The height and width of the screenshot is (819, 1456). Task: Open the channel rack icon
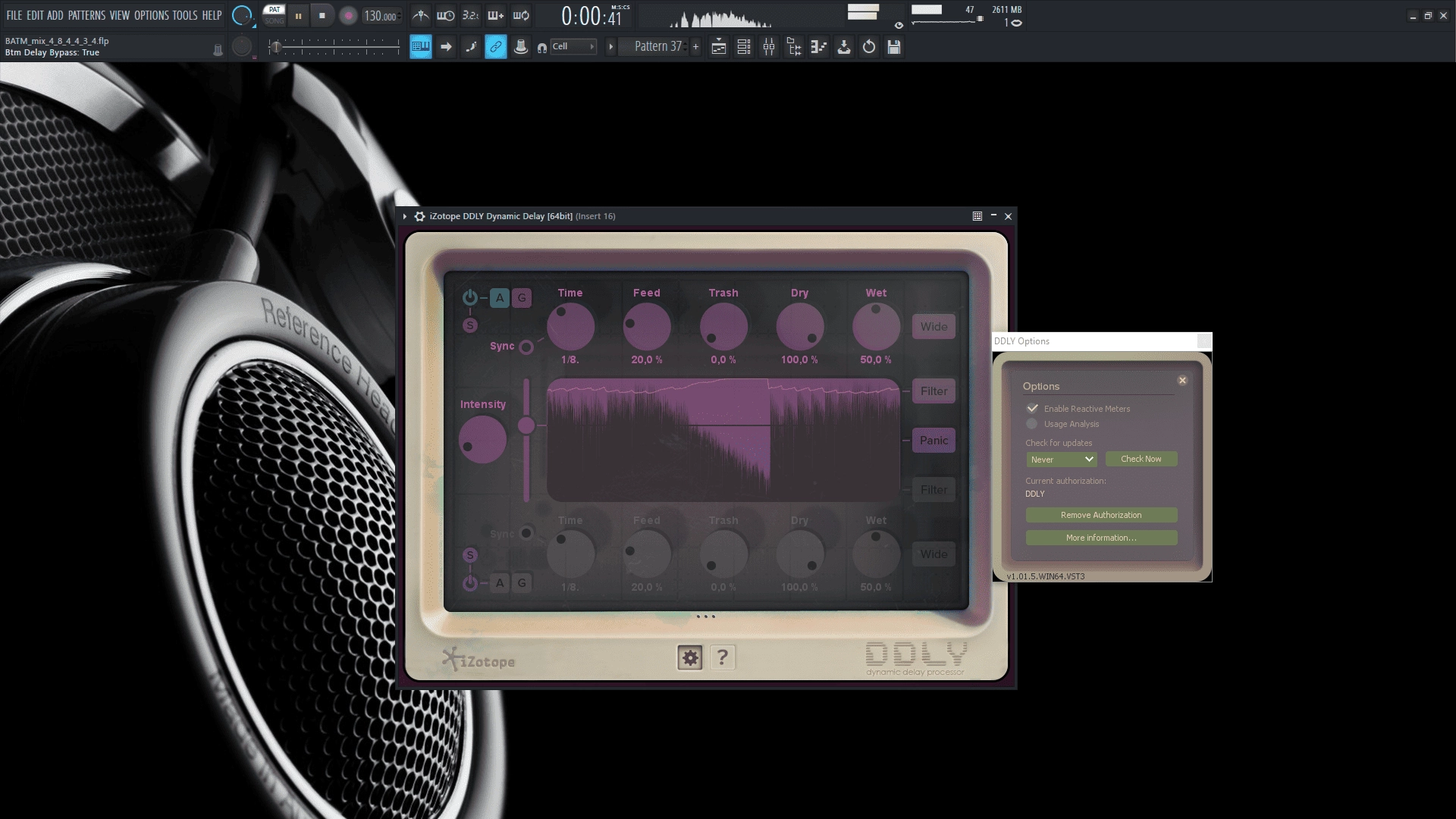pos(744,47)
